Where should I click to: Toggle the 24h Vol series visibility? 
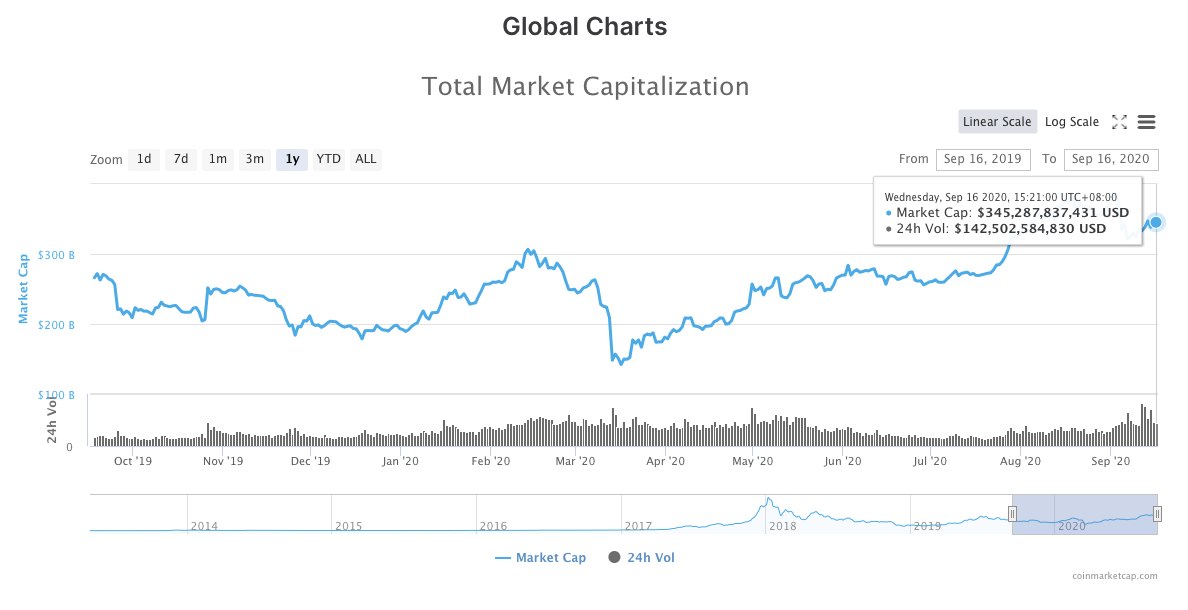click(651, 558)
